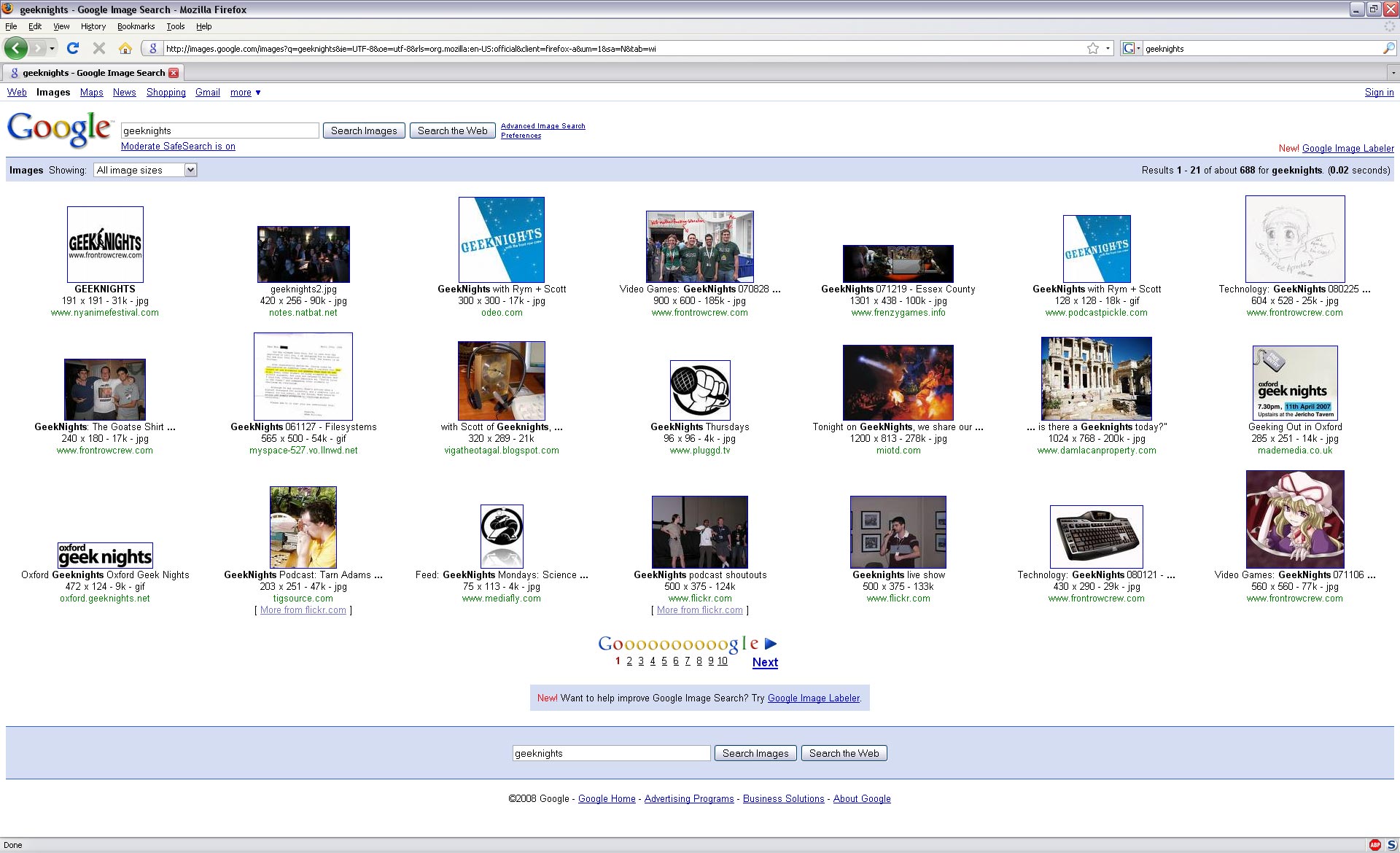Open the Adblock Plus status bar icon

[x=1374, y=845]
